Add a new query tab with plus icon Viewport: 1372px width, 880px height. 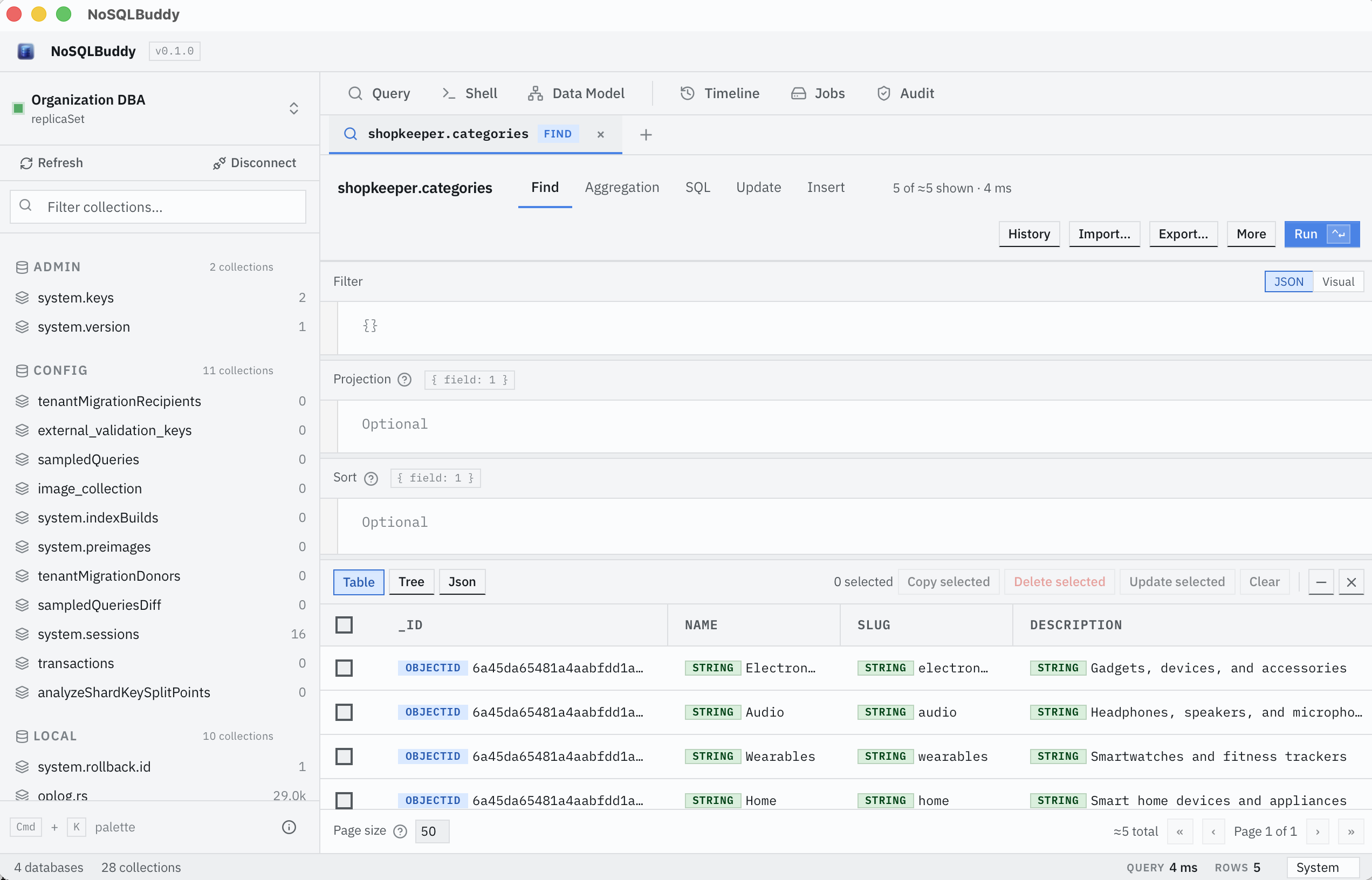point(646,135)
